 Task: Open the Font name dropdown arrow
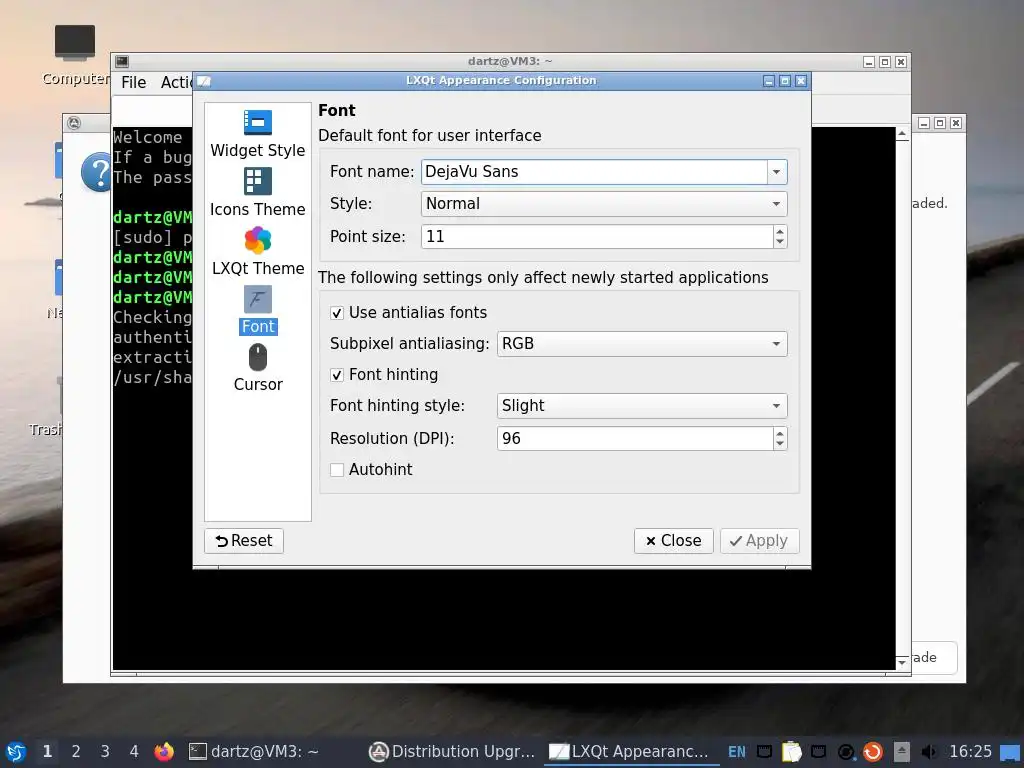point(776,172)
